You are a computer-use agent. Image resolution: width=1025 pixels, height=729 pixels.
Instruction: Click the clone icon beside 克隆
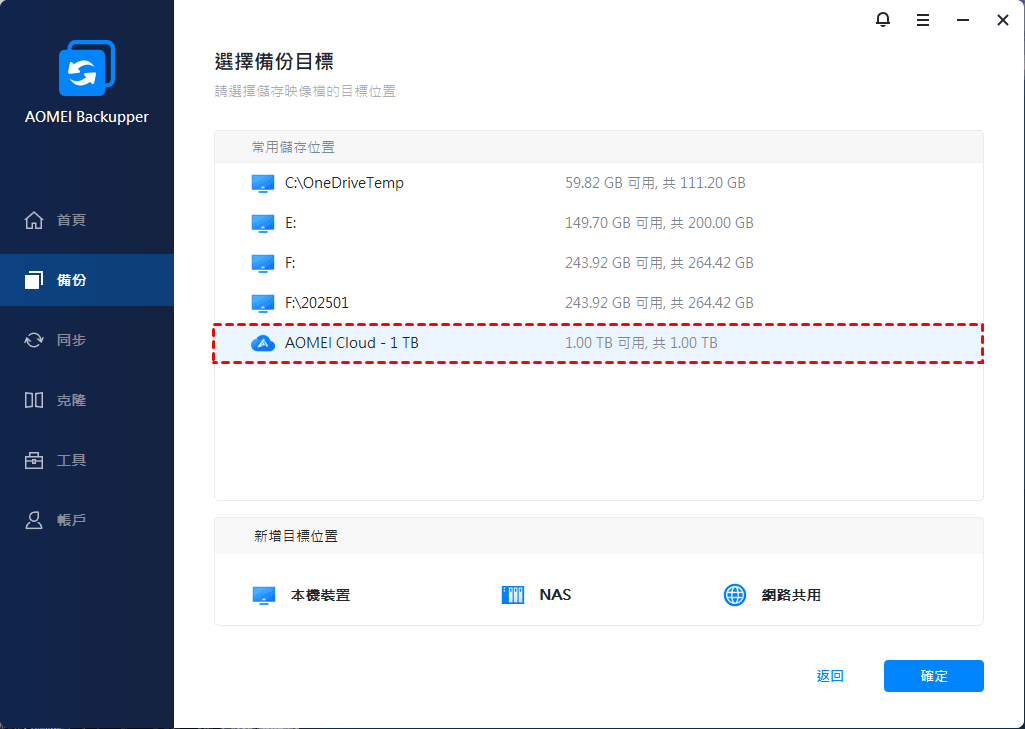pyautogui.click(x=34, y=400)
